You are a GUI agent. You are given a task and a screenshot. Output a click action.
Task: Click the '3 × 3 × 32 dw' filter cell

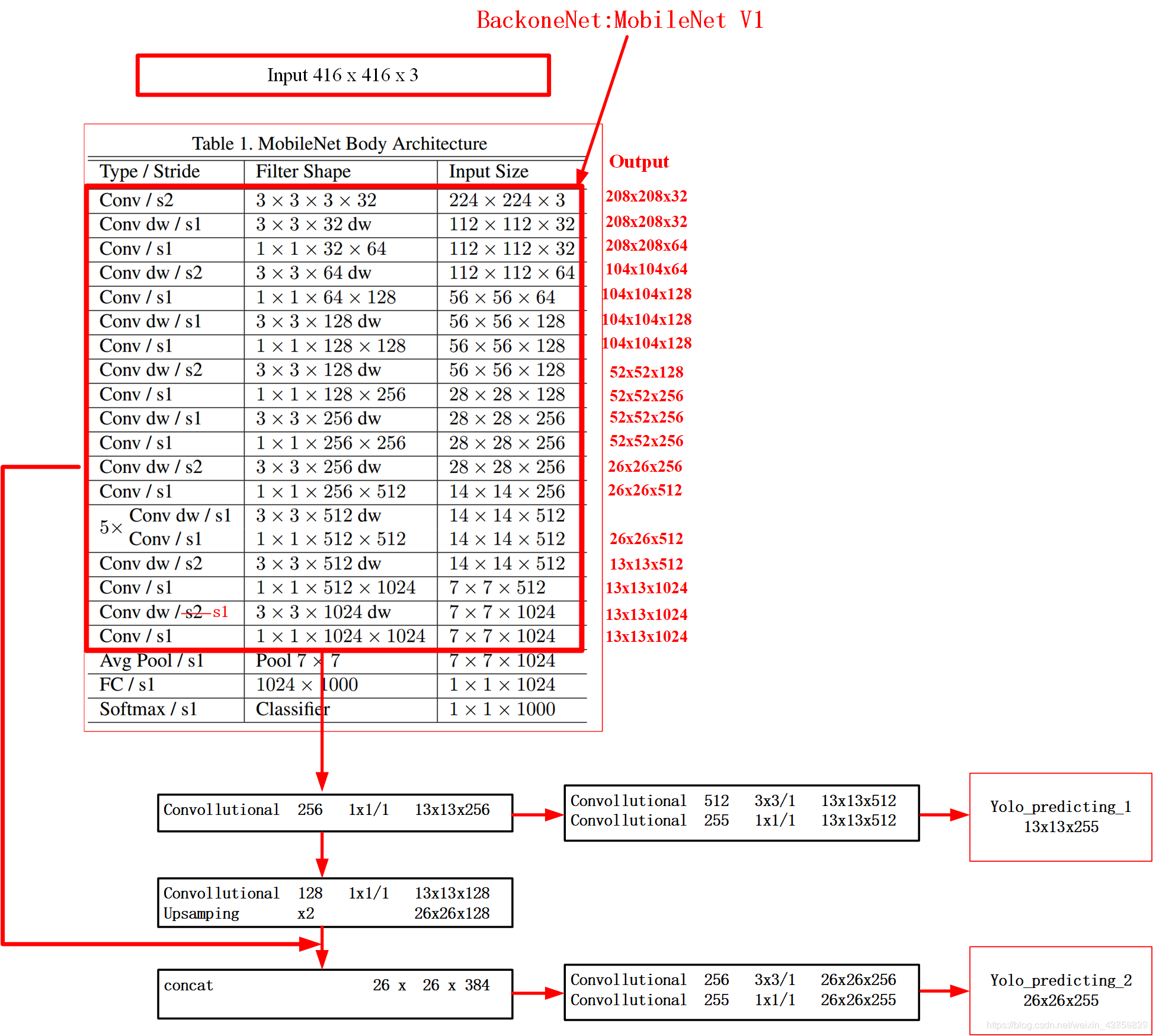[313, 224]
